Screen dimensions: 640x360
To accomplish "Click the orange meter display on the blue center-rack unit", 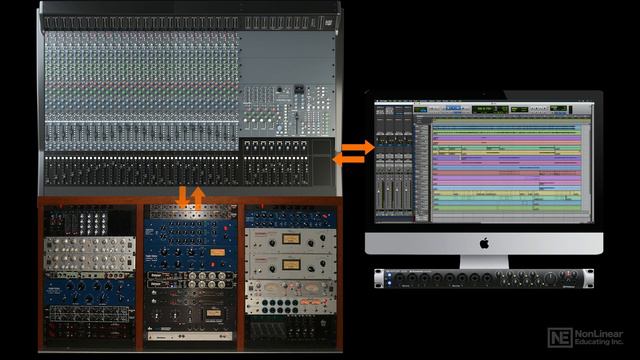I will pos(217,253).
